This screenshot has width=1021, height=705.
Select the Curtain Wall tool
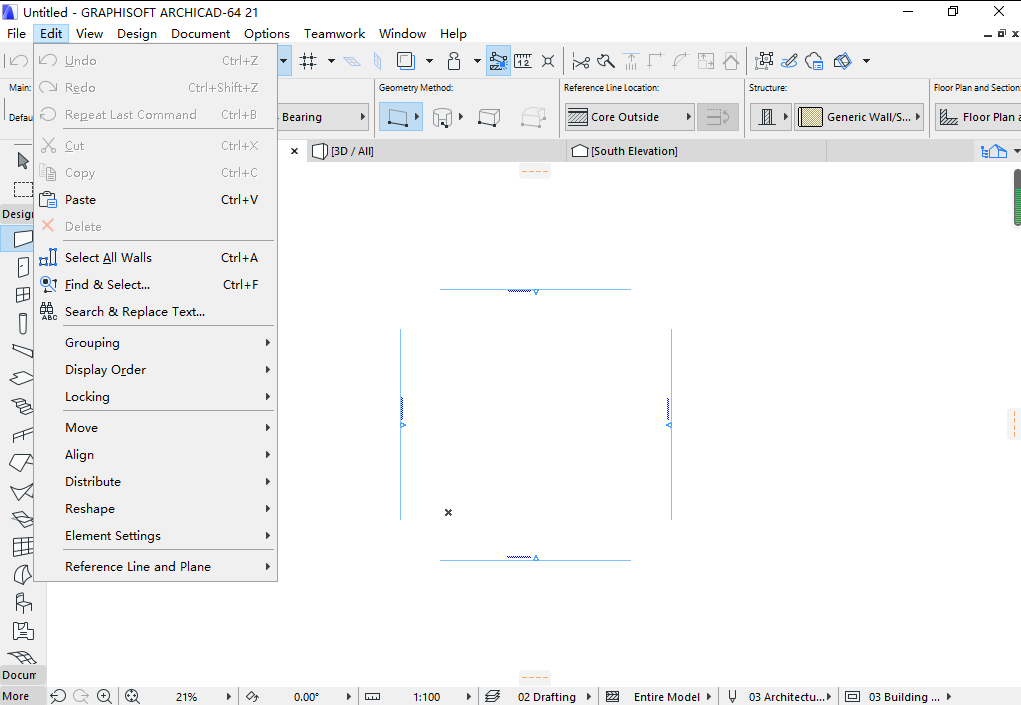(x=23, y=547)
